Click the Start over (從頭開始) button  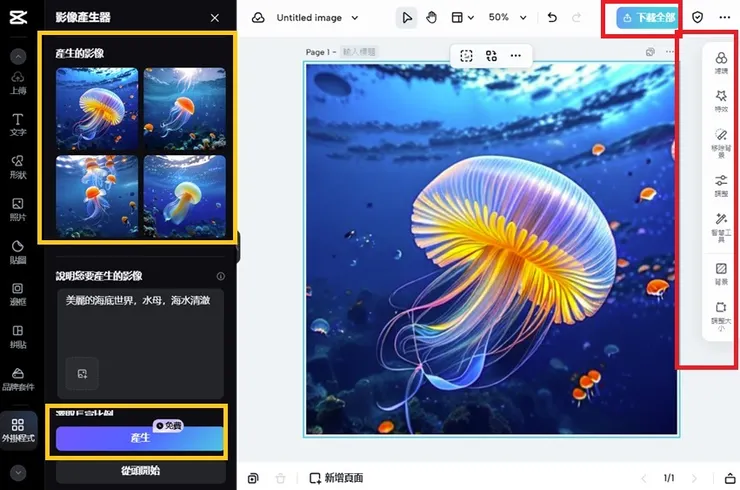pos(141,471)
